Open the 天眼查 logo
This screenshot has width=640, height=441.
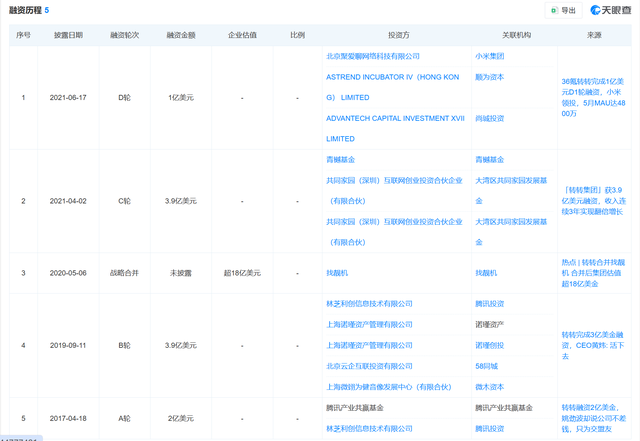pyautogui.click(x=611, y=10)
